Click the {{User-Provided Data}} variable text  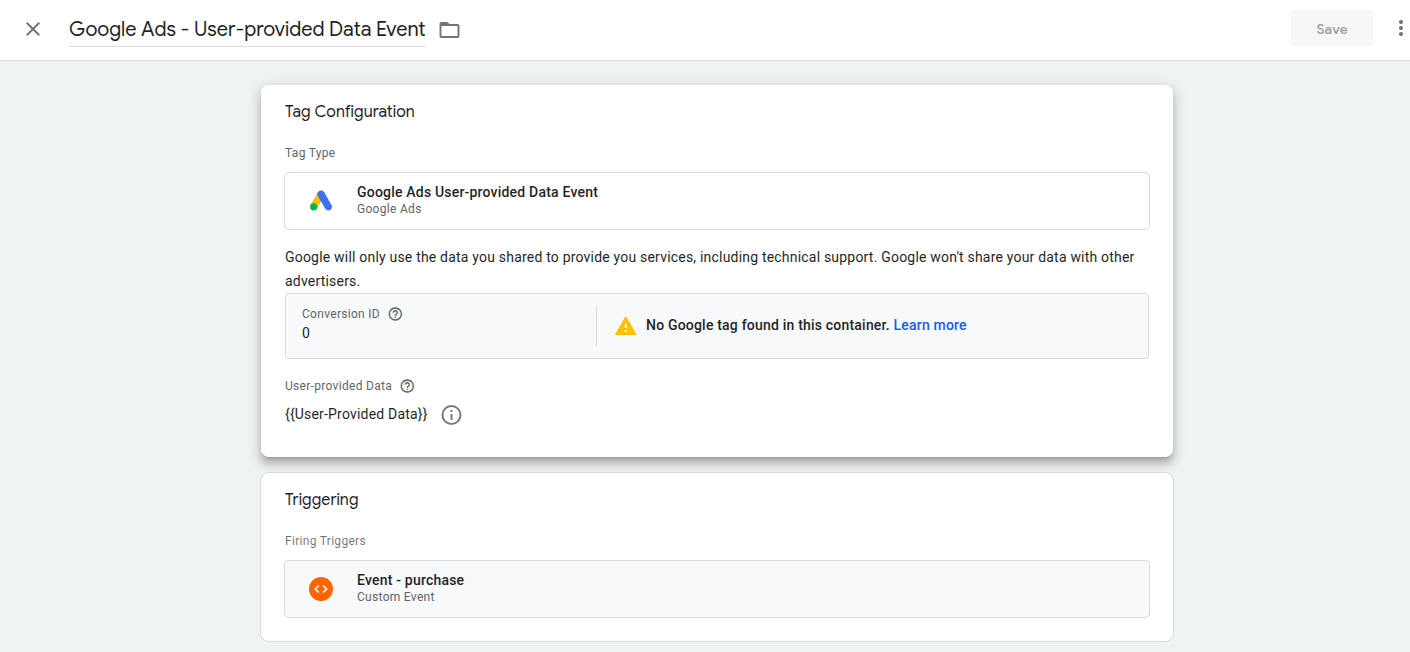(x=356, y=414)
